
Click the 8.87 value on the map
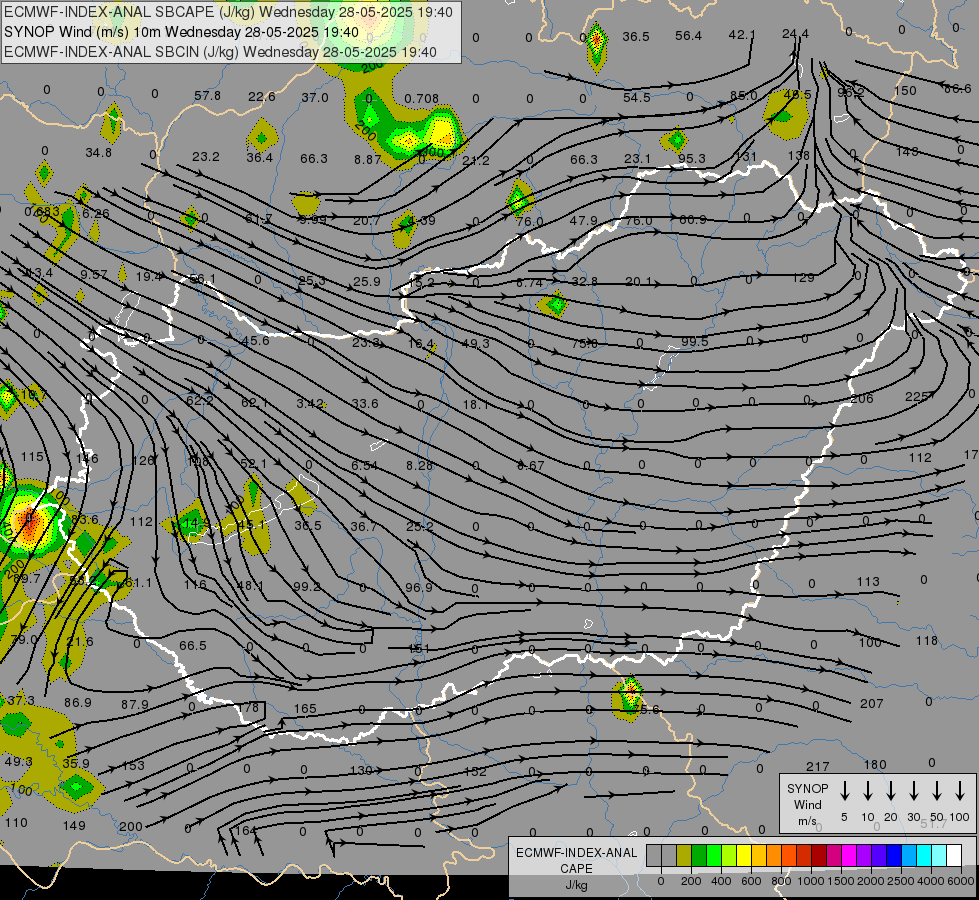point(367,159)
